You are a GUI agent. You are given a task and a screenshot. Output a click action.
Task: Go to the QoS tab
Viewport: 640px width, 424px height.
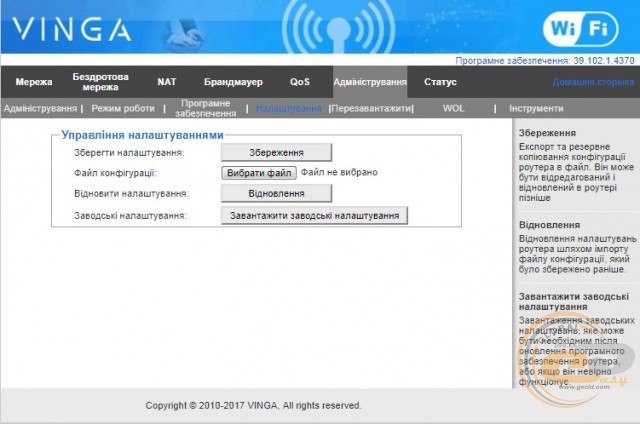[300, 82]
